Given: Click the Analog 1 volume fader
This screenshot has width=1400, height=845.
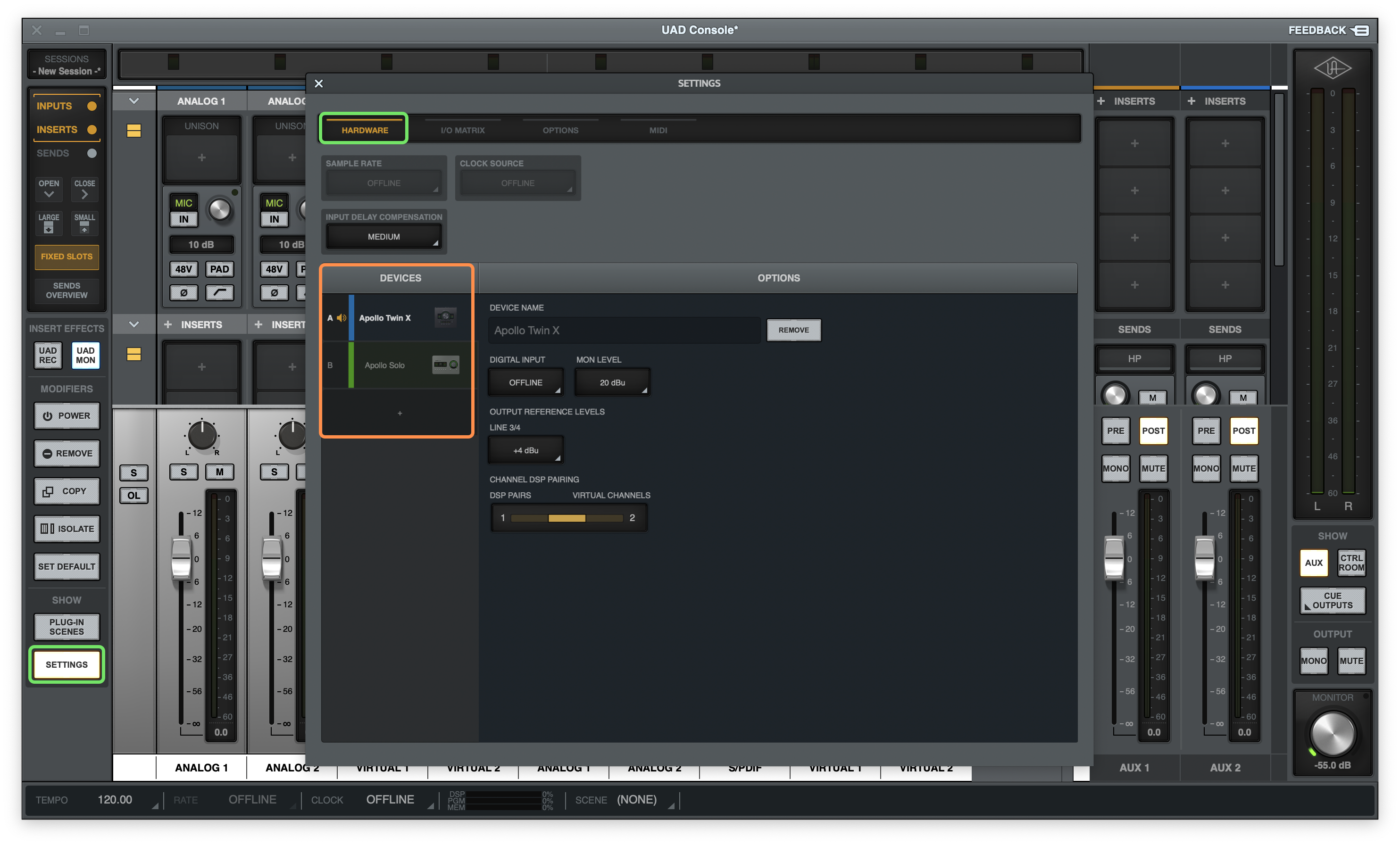Looking at the screenshot, I should [x=181, y=559].
